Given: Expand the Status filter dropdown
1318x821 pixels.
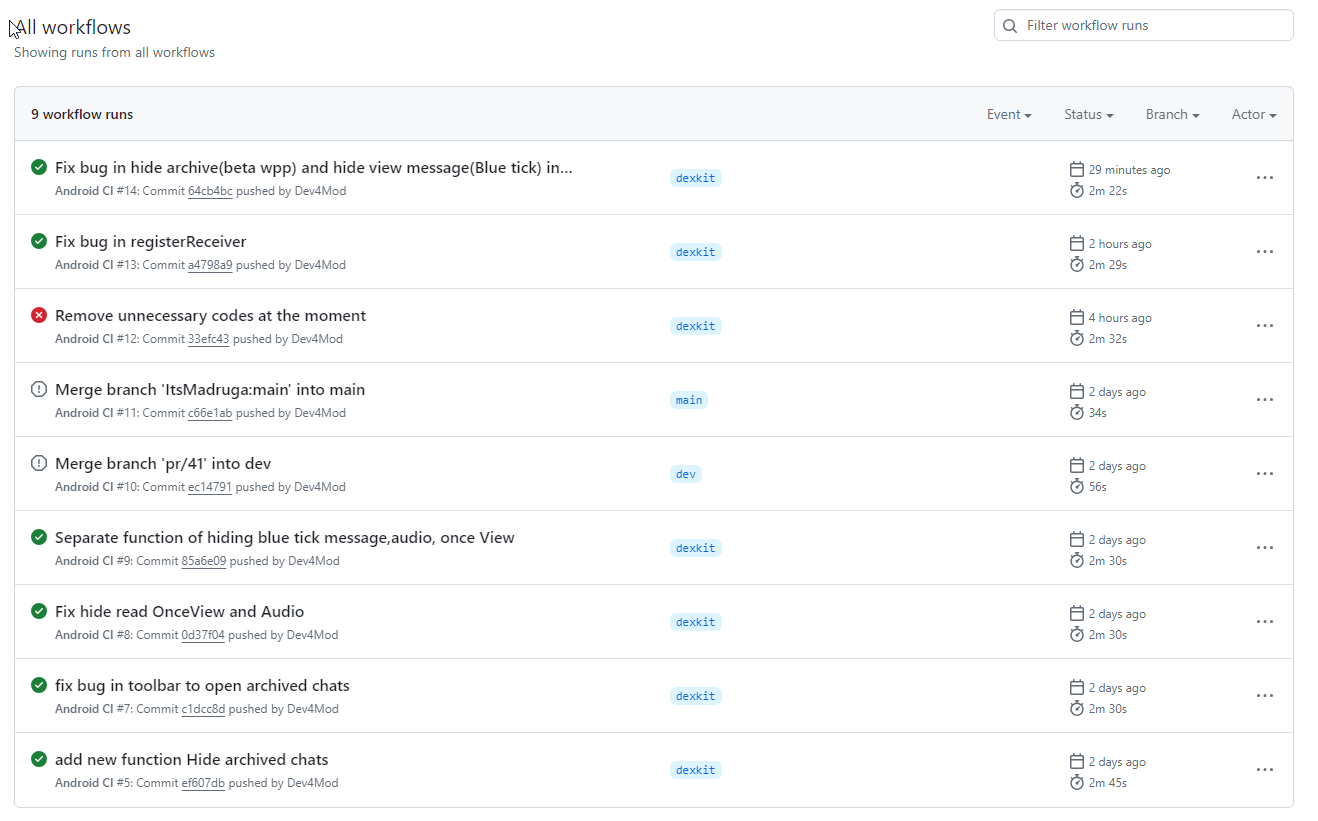Looking at the screenshot, I should [1088, 115].
